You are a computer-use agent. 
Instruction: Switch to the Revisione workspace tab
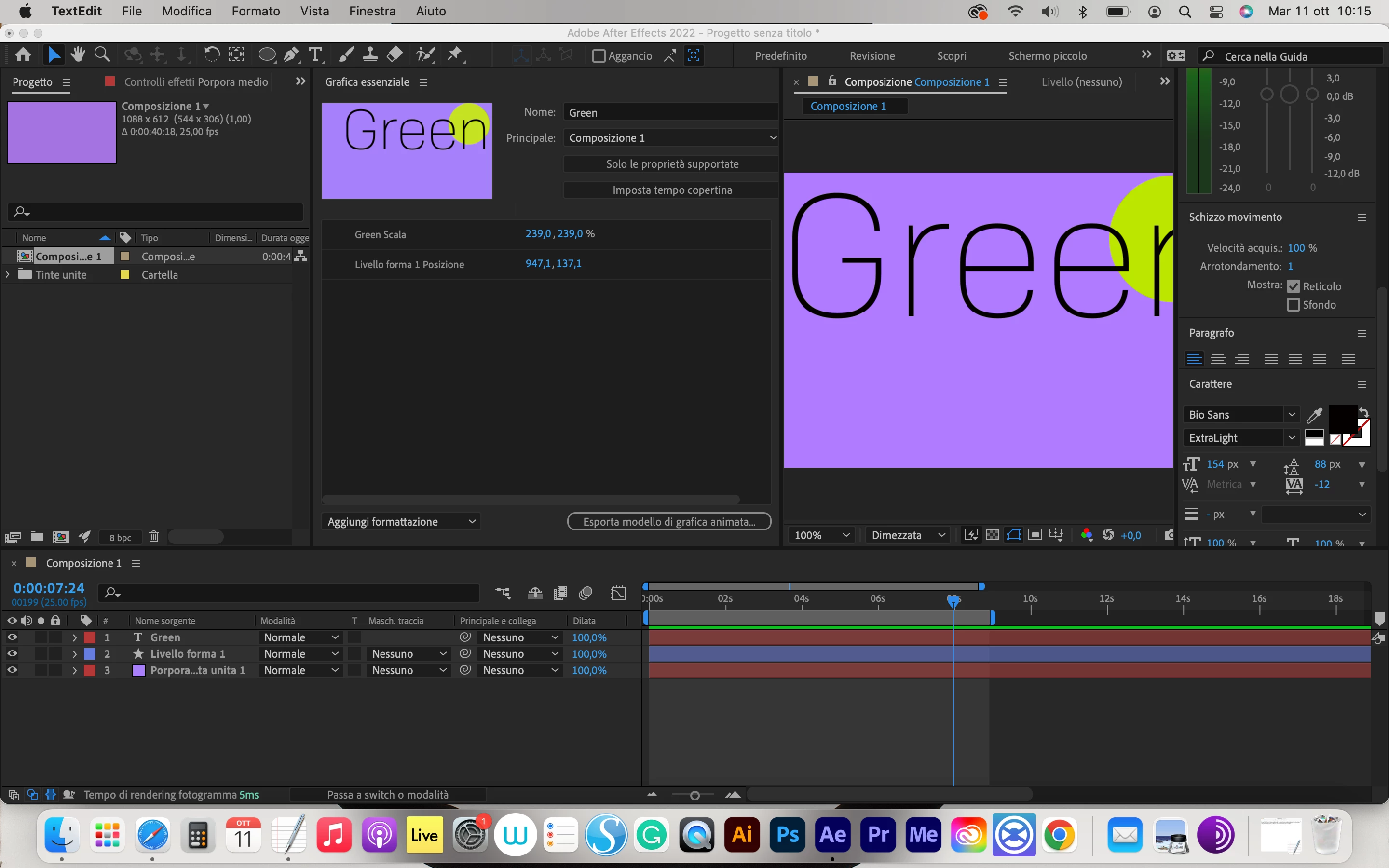[872, 55]
